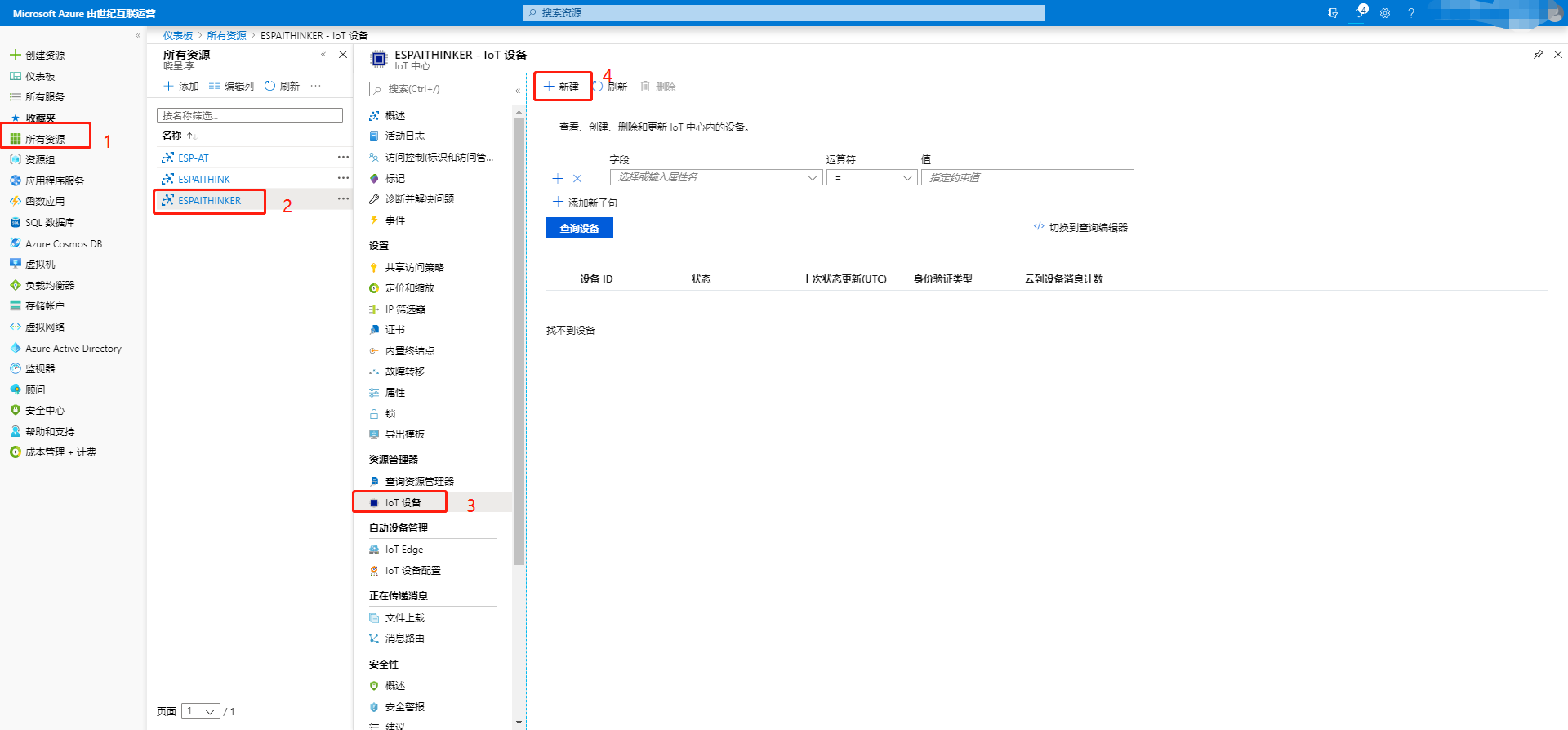Click 刷新 in IoT 设备 toolbar
Image resolution: width=1568 pixels, height=730 pixels.
click(x=611, y=87)
